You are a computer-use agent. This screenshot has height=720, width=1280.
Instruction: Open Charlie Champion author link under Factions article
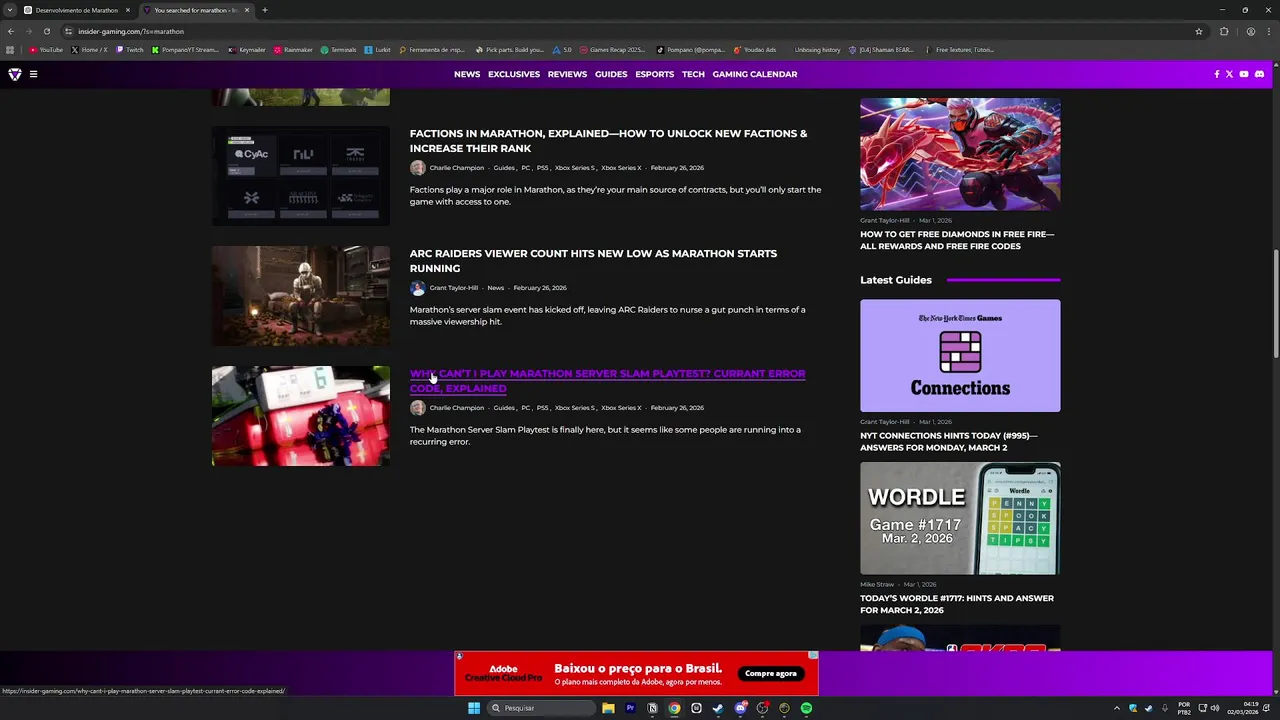tap(457, 168)
